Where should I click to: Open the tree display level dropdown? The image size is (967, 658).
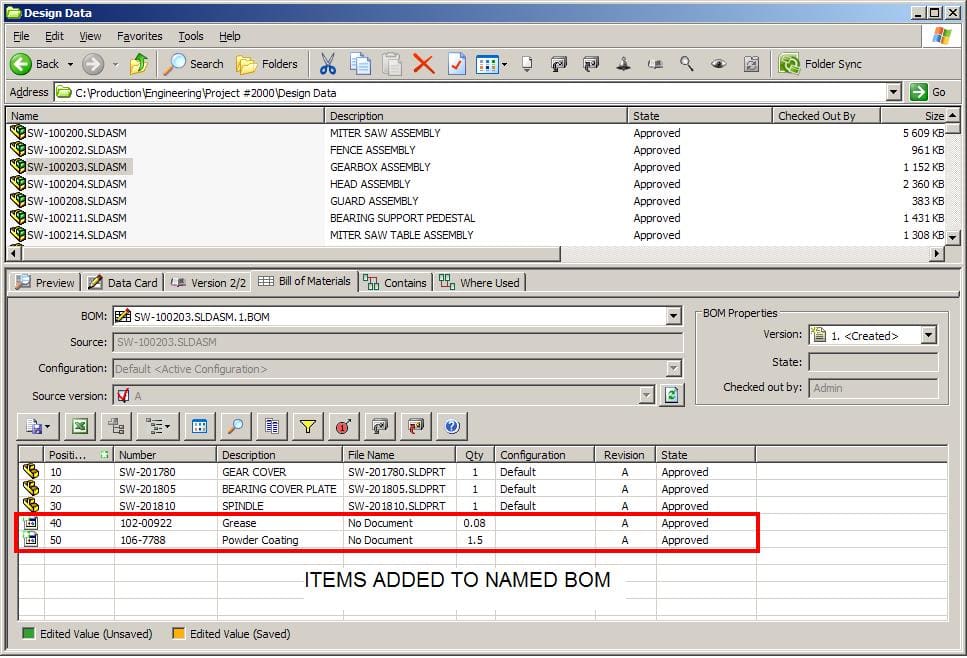click(158, 427)
